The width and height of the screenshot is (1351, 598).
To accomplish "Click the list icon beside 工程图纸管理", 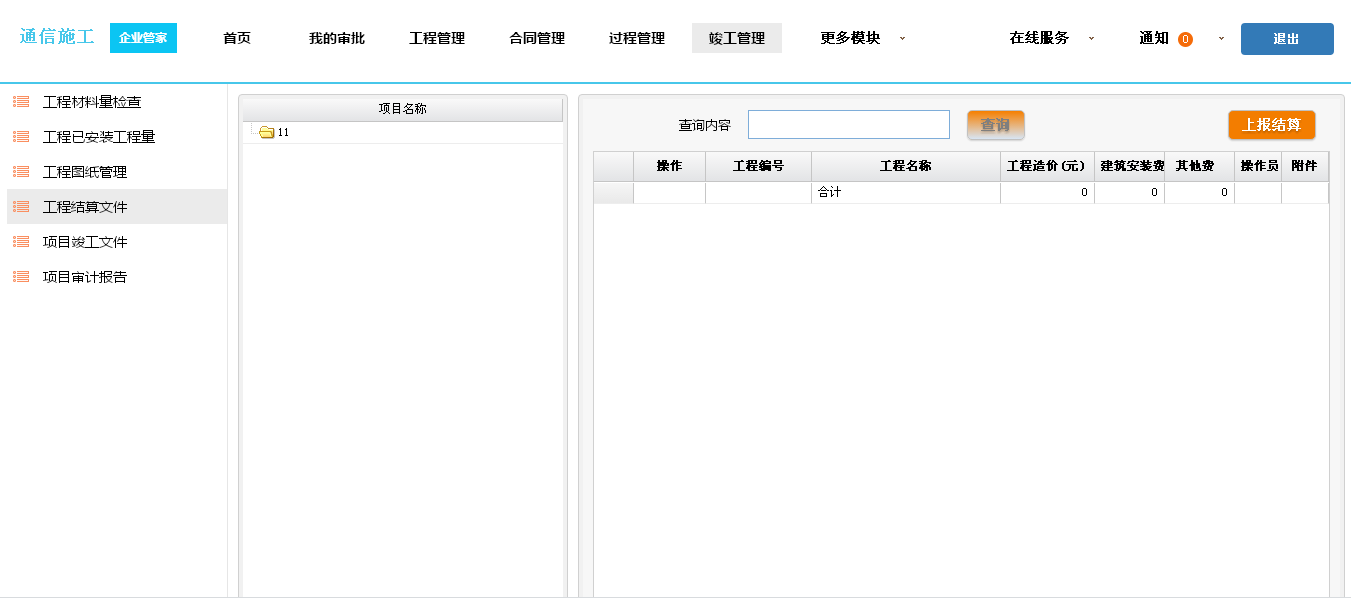I will point(21,172).
